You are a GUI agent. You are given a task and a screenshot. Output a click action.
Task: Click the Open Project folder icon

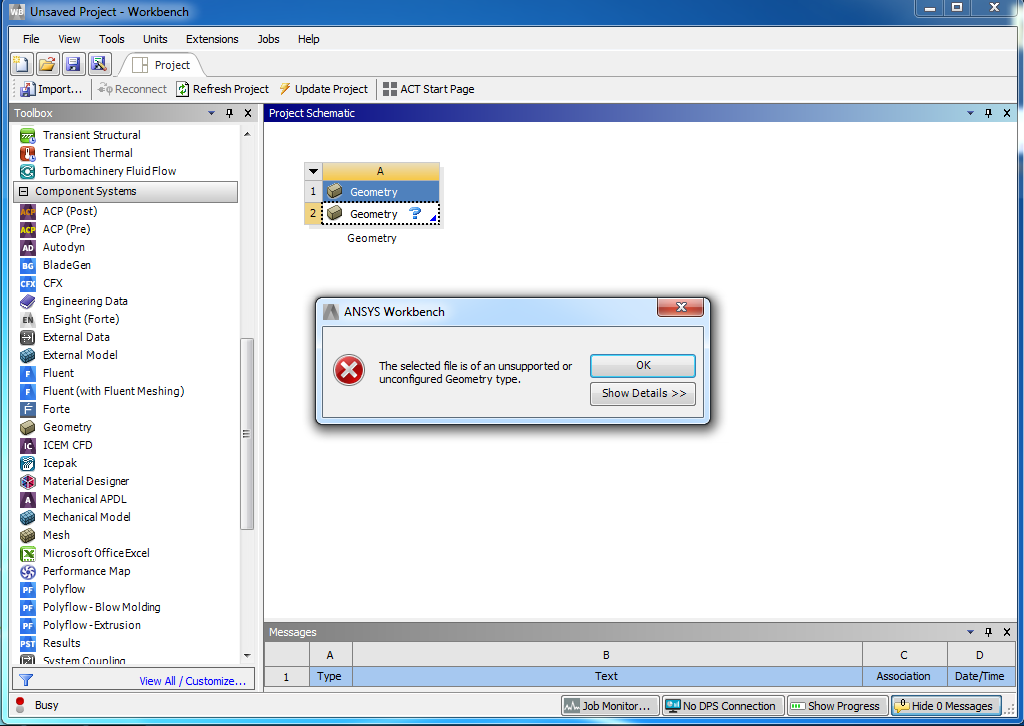(47, 64)
